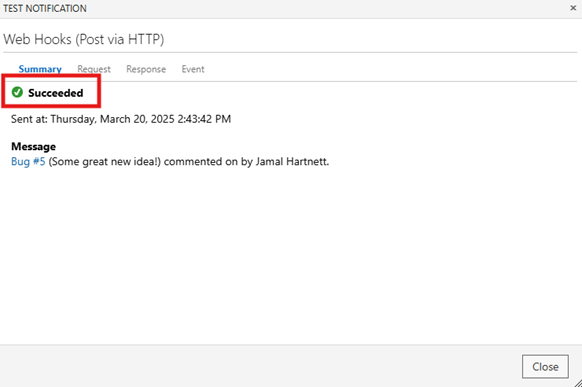Click the resize grip in dialog corner
Viewport: 582px width, 387px height.
(578, 383)
